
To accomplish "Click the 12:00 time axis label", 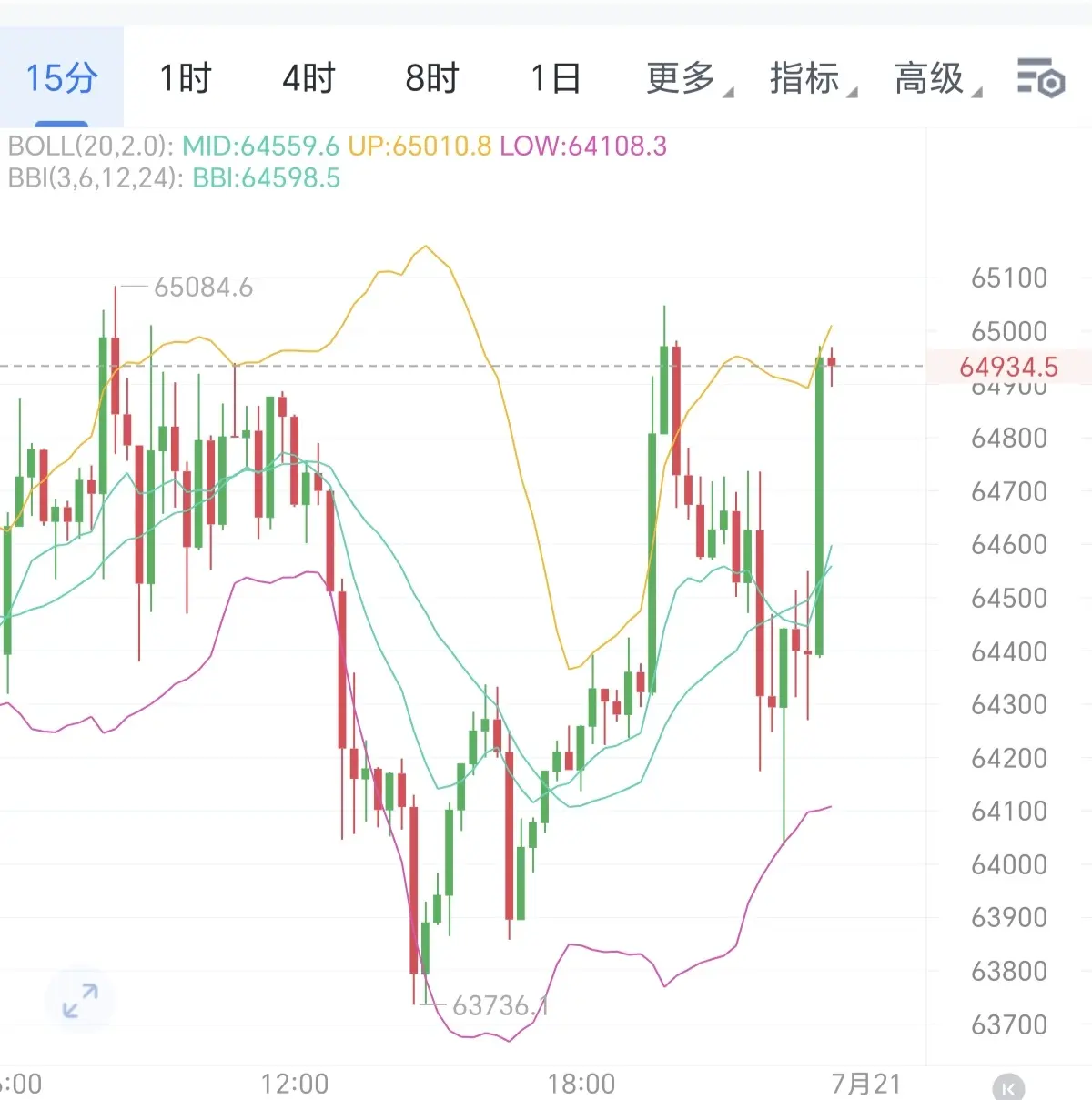I will pyautogui.click(x=294, y=1084).
